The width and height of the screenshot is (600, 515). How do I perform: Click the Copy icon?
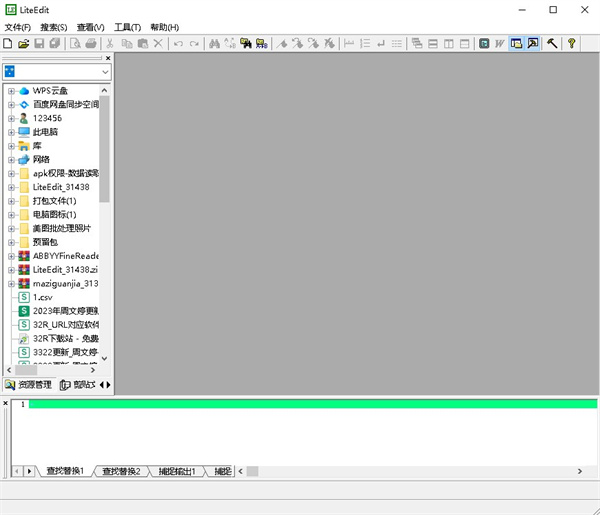click(127, 44)
